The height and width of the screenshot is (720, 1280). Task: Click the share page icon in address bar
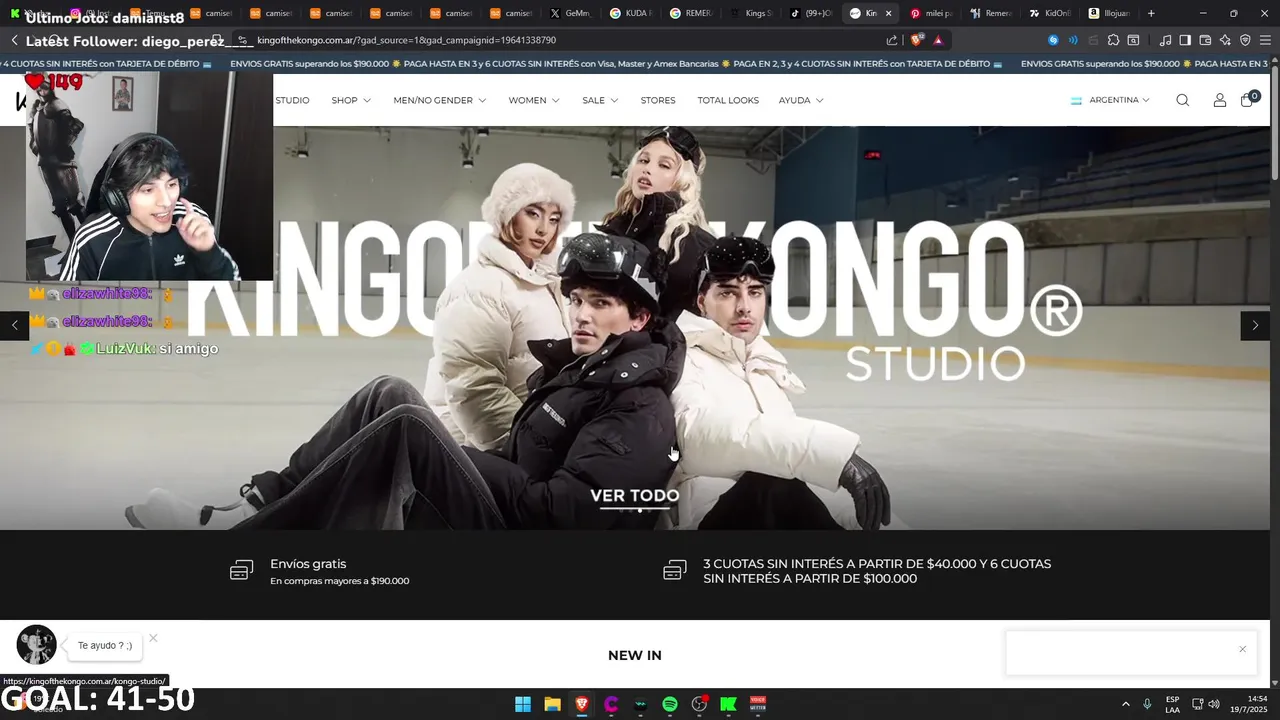tap(892, 40)
